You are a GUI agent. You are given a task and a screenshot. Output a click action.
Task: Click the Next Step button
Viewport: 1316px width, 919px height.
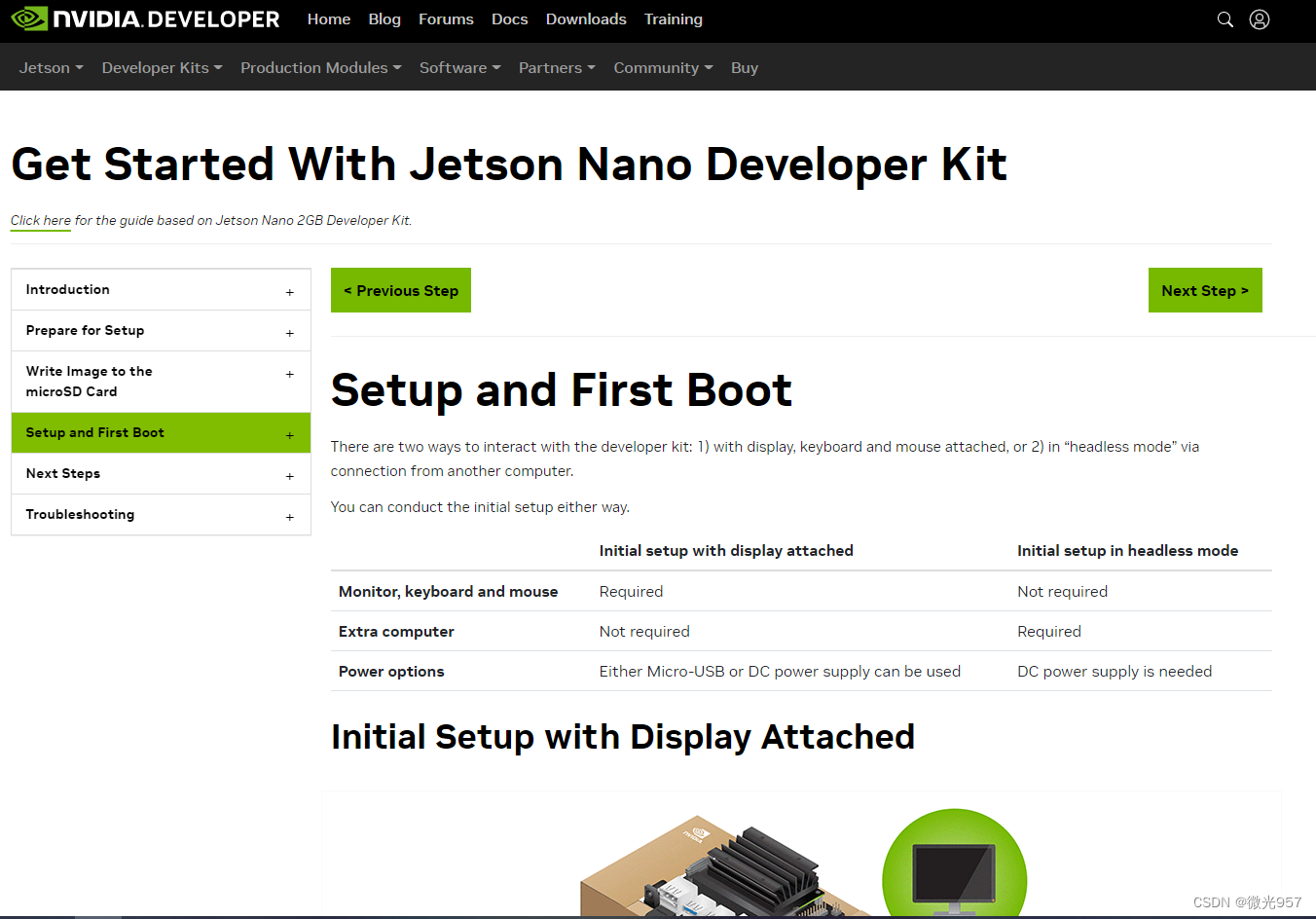[1205, 290]
